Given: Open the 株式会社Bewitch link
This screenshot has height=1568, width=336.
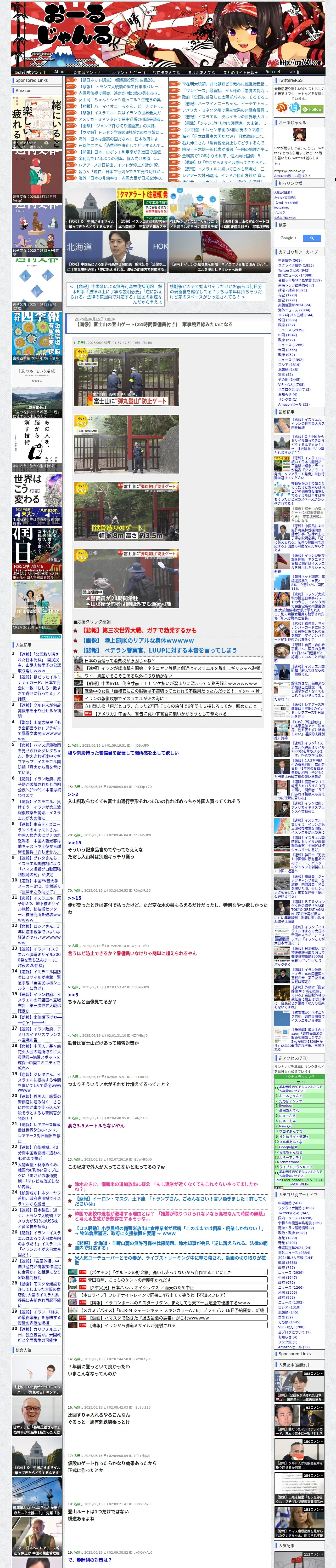Looking at the screenshot, I should [x=285, y=217].
